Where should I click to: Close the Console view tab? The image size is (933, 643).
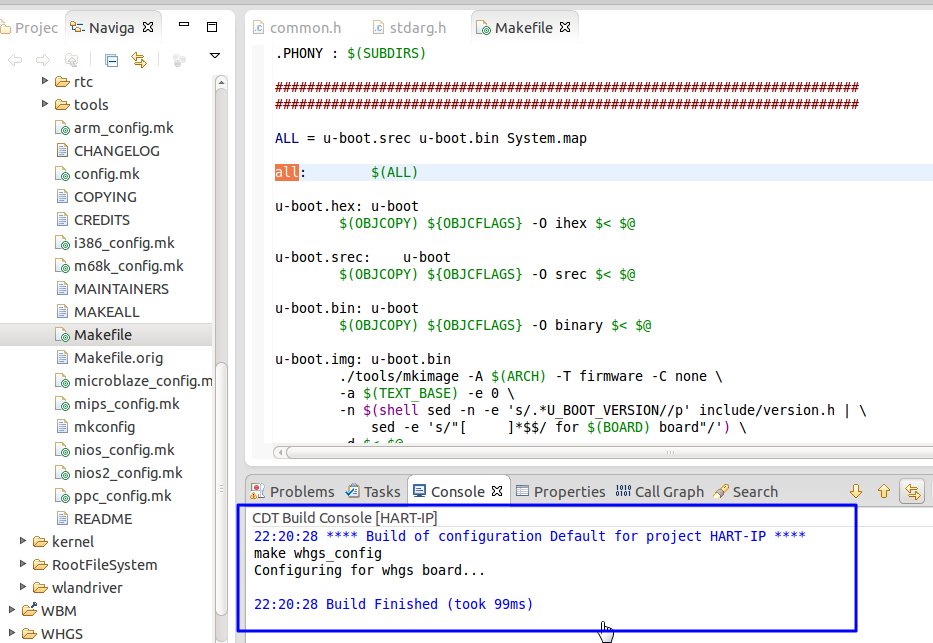497,491
